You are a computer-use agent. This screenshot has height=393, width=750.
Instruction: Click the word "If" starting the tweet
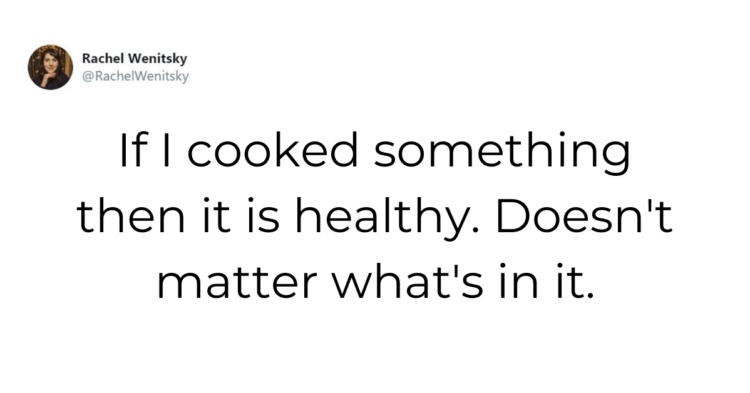[x=132, y=150]
